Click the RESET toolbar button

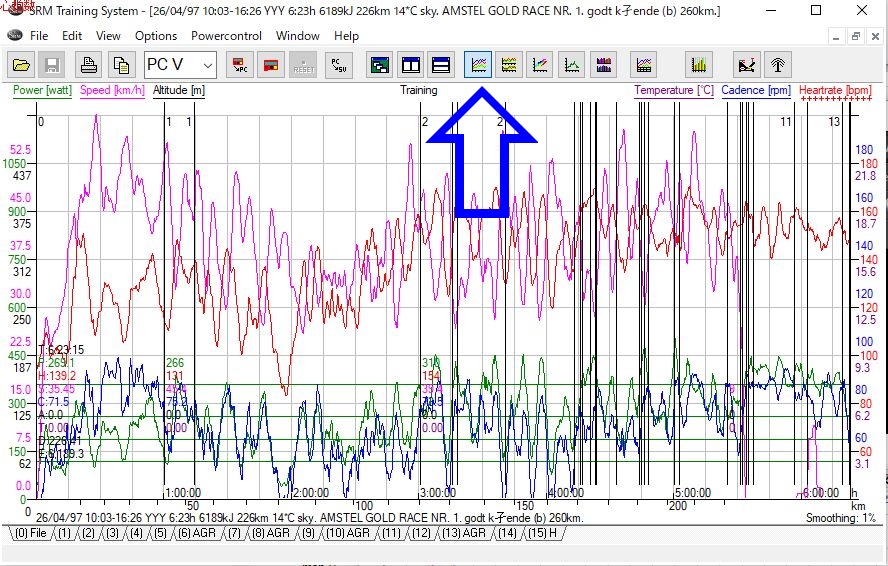[x=304, y=65]
